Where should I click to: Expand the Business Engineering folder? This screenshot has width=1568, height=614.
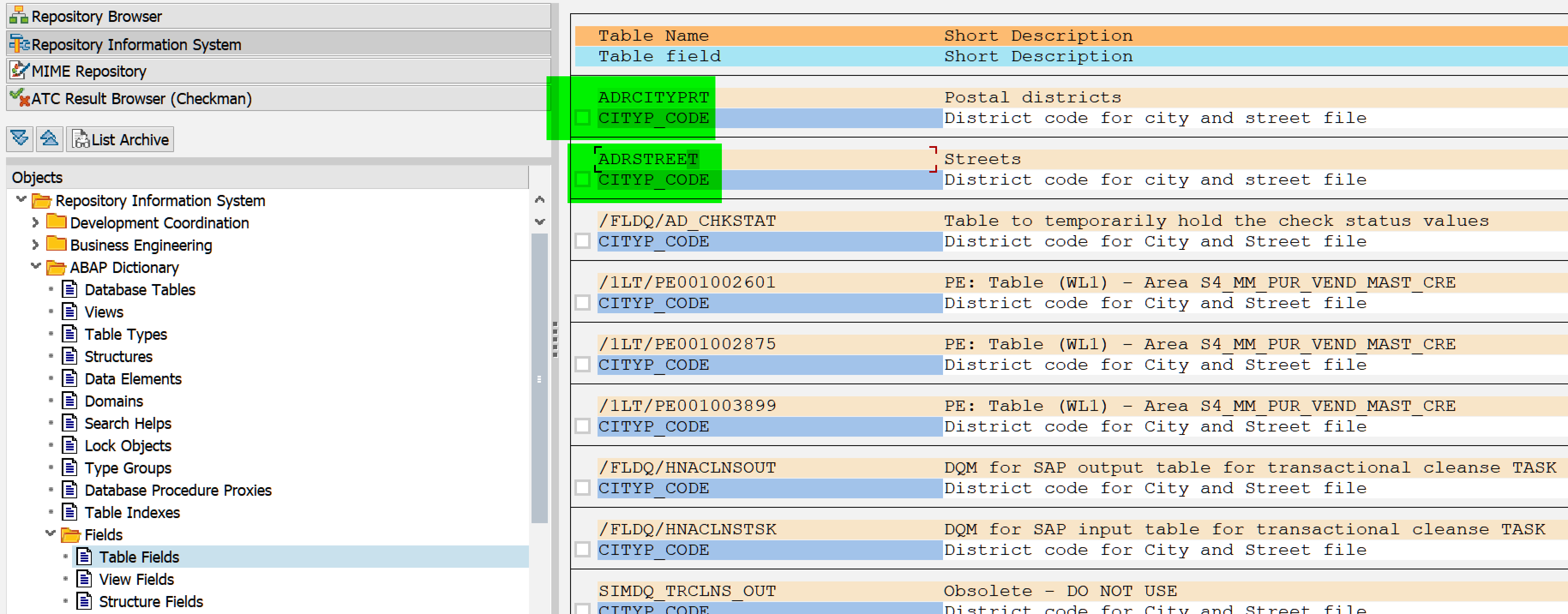35,245
